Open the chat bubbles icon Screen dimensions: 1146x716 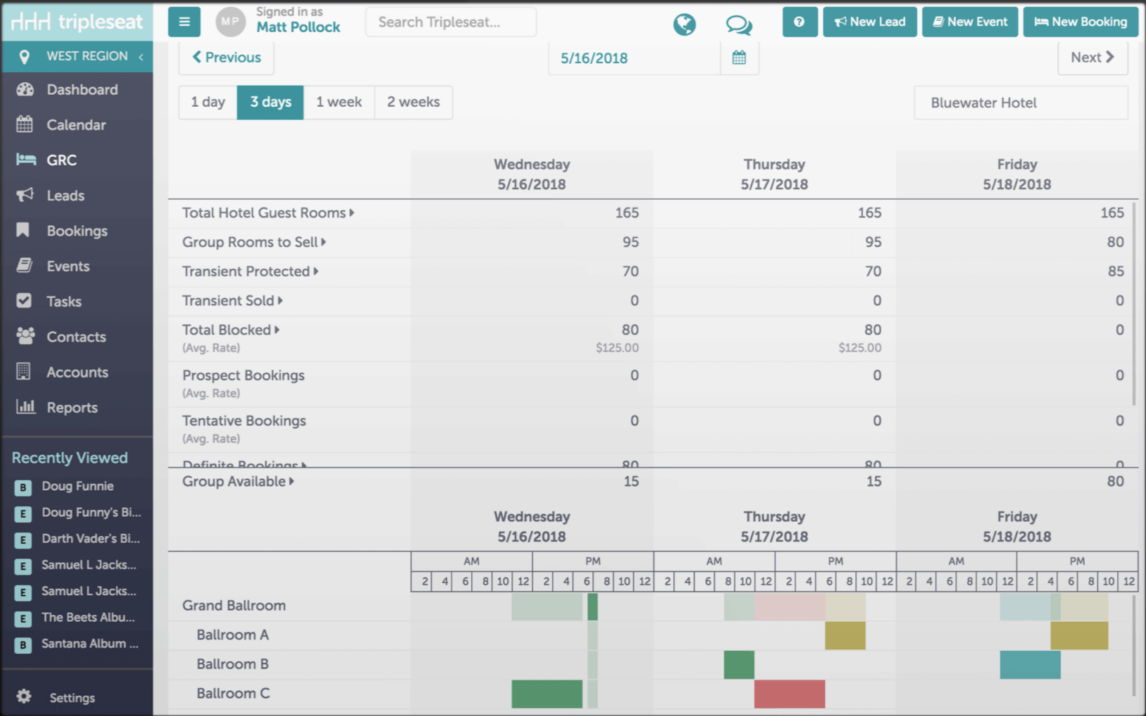(x=738, y=25)
